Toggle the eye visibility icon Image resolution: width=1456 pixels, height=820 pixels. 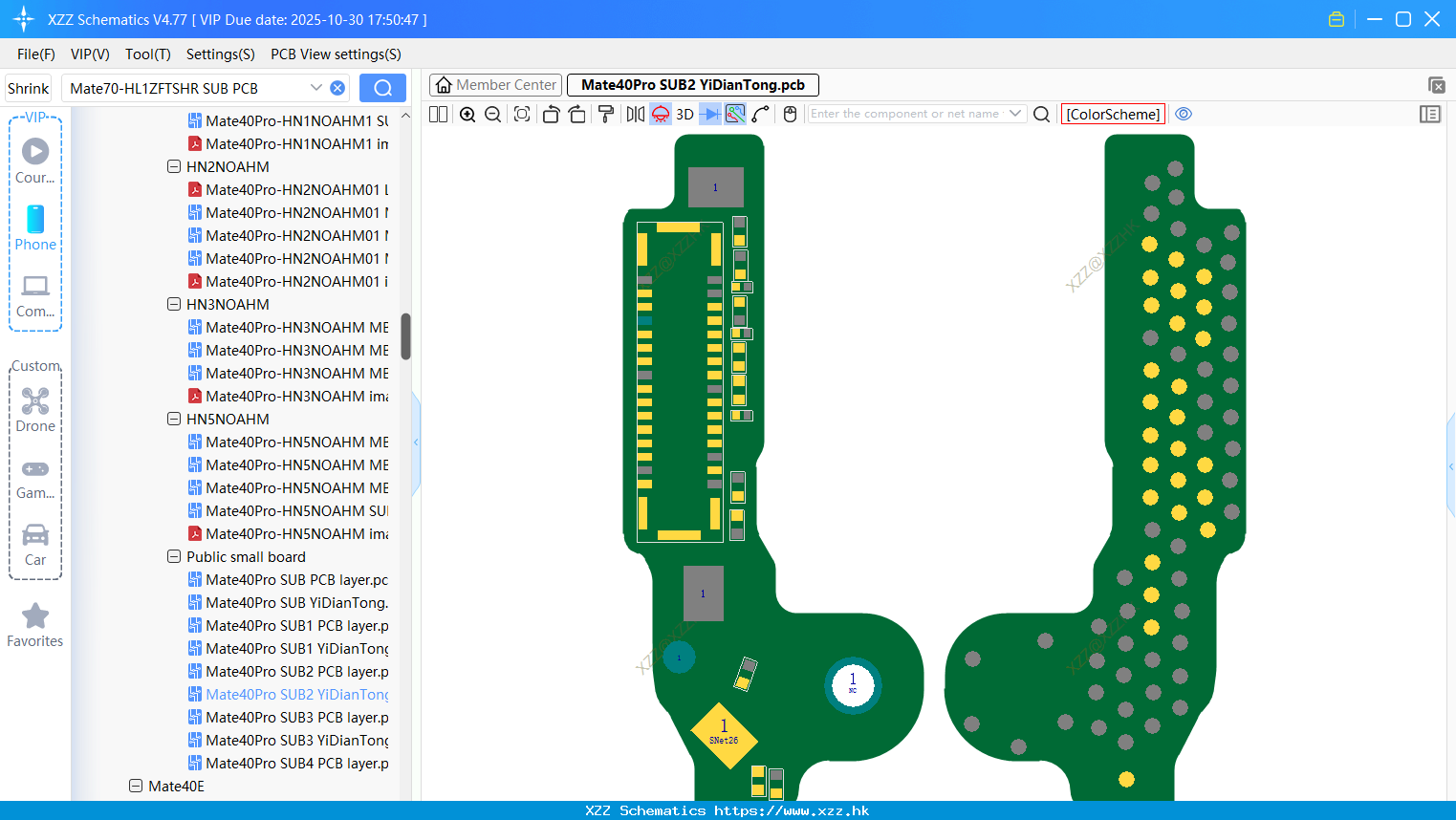[x=1184, y=114]
